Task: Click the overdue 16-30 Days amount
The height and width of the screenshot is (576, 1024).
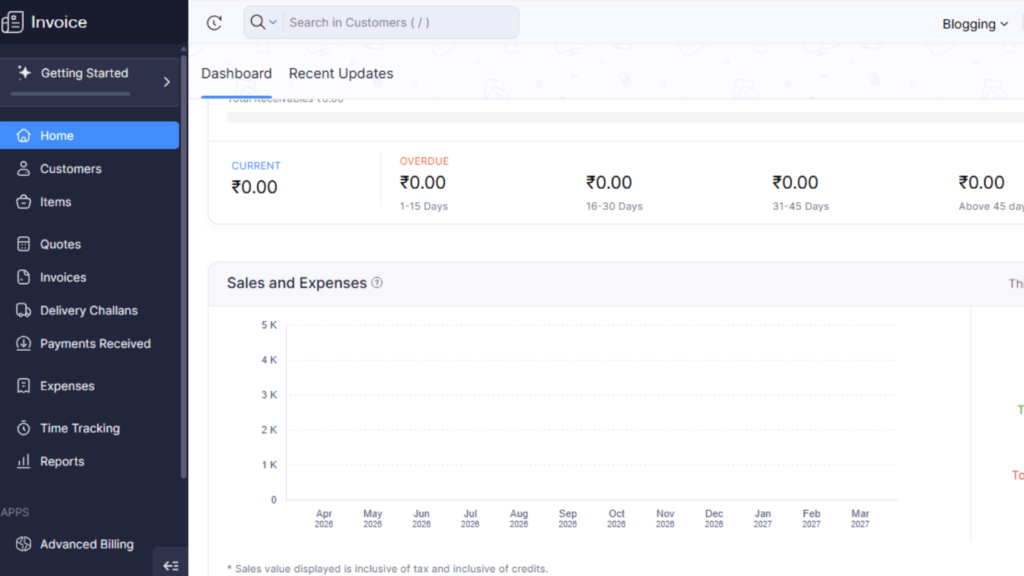Action: (609, 183)
